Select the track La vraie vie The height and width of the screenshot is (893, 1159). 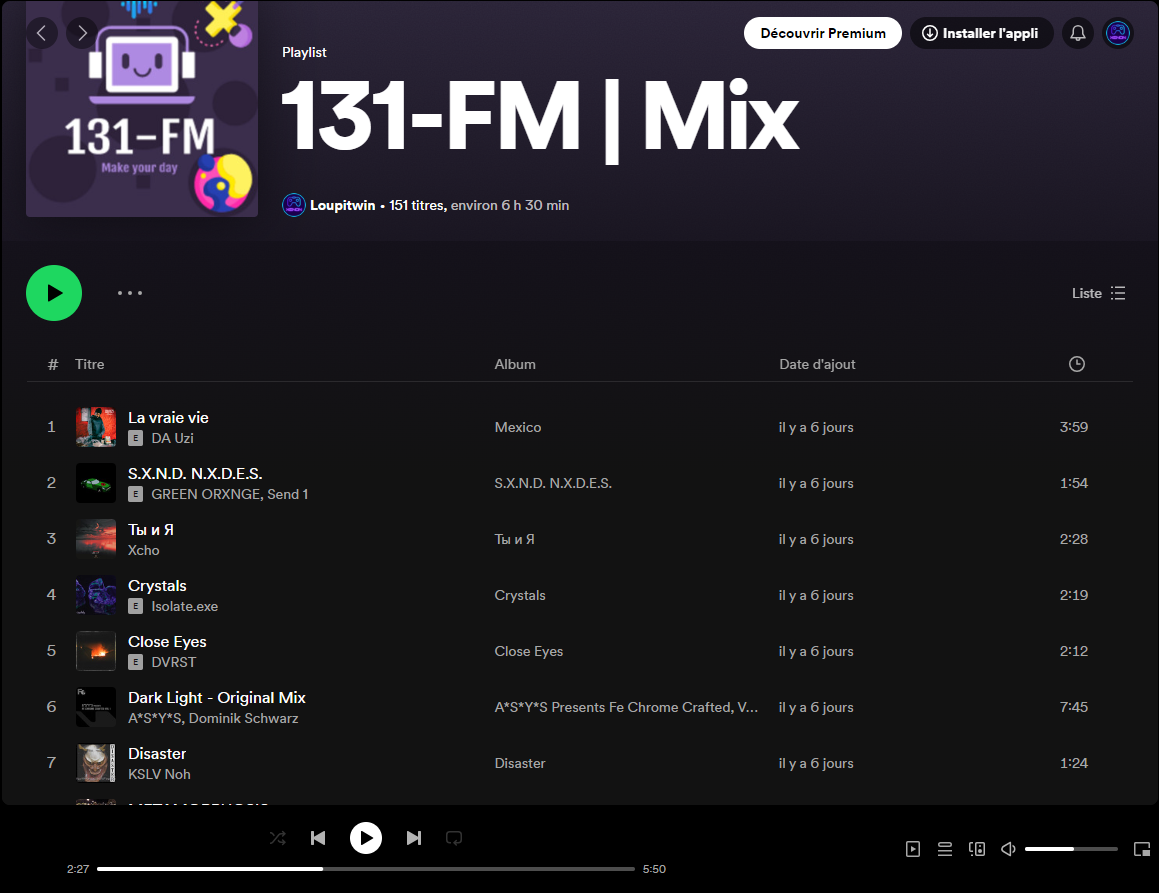168,418
